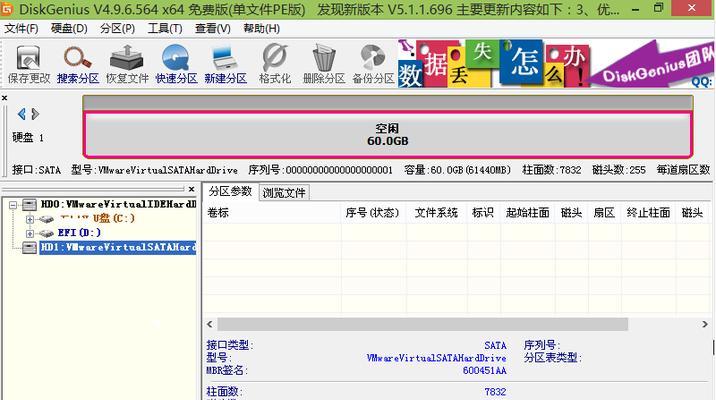The width and height of the screenshot is (716, 400).
Task: Open the 帮助(H) menu
Action: coord(261,28)
